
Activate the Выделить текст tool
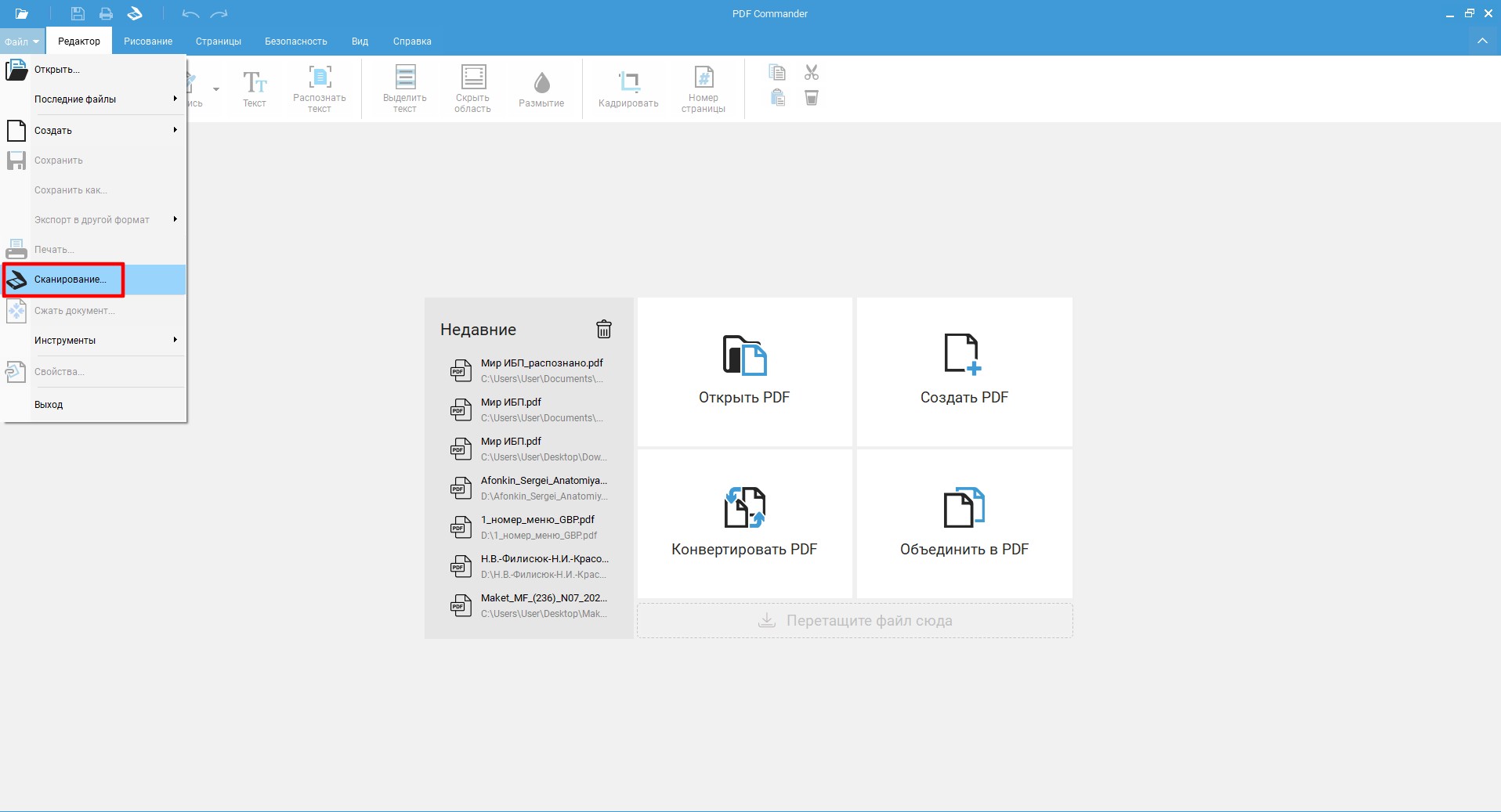[x=405, y=88]
